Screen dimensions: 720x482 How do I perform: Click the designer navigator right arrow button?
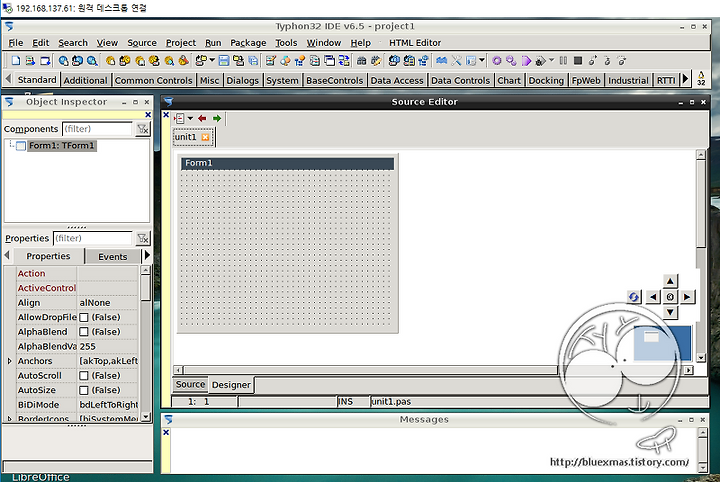(687, 297)
